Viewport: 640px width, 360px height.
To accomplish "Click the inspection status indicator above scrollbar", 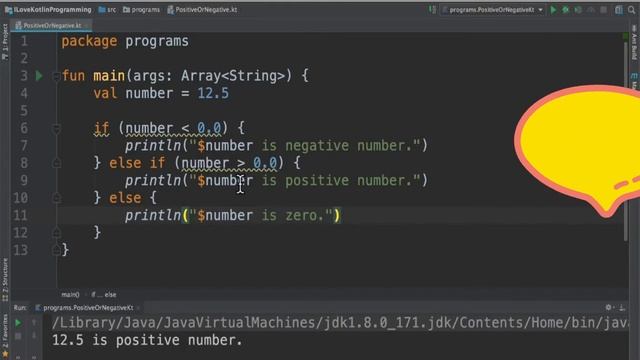I will (626, 36).
